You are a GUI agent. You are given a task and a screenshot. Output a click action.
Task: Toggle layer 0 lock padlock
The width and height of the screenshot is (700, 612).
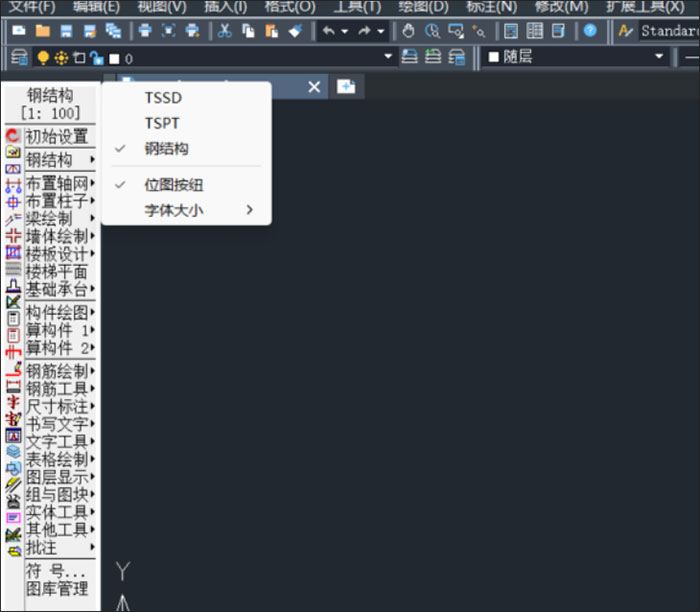[x=96, y=58]
